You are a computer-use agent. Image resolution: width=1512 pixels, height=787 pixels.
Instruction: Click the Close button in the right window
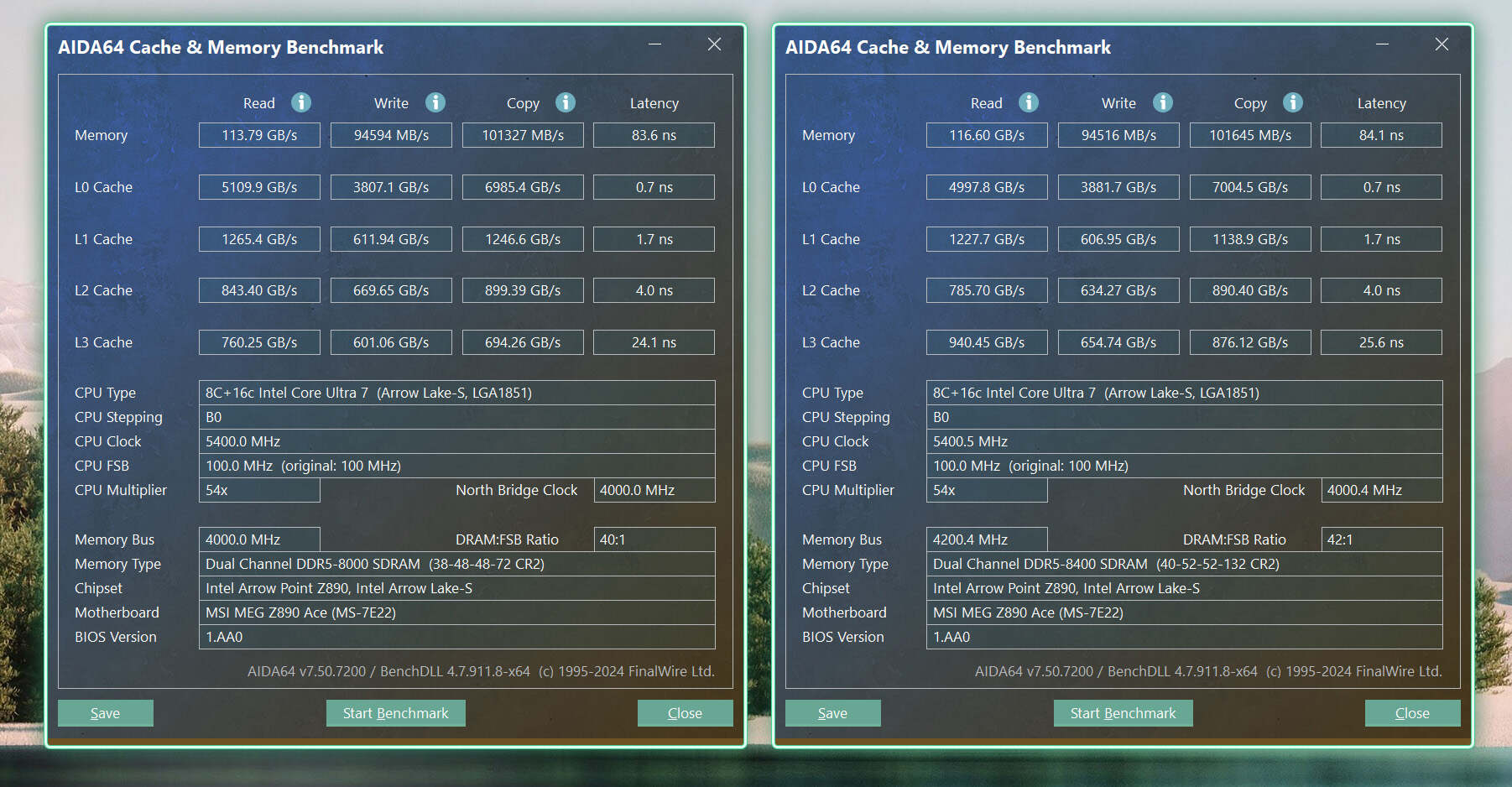tap(1412, 713)
